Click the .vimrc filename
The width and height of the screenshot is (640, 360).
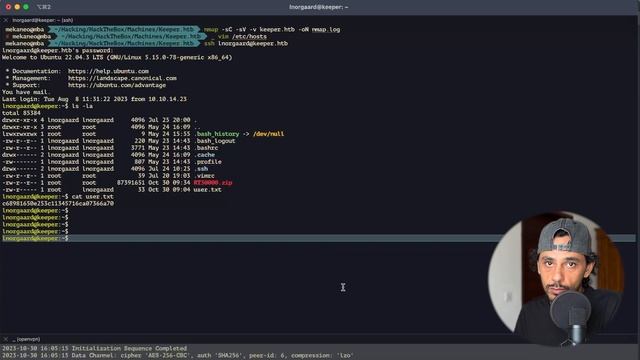click(204, 176)
